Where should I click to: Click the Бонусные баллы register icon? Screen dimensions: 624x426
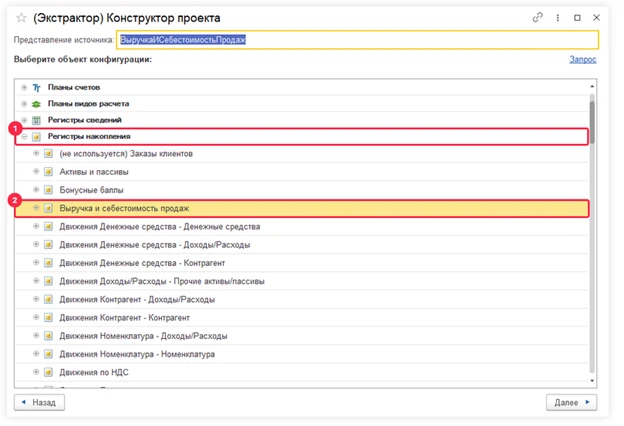coord(48,189)
